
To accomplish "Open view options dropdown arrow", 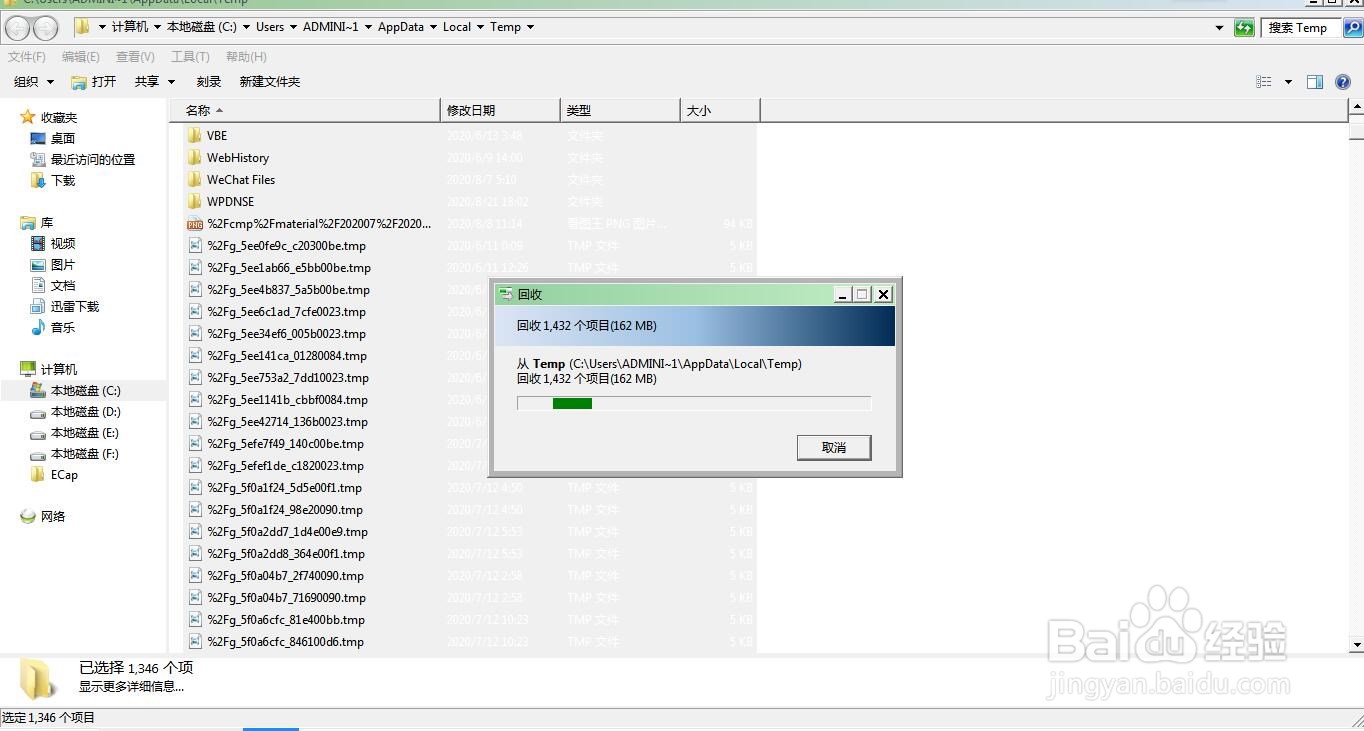I will point(1288,82).
